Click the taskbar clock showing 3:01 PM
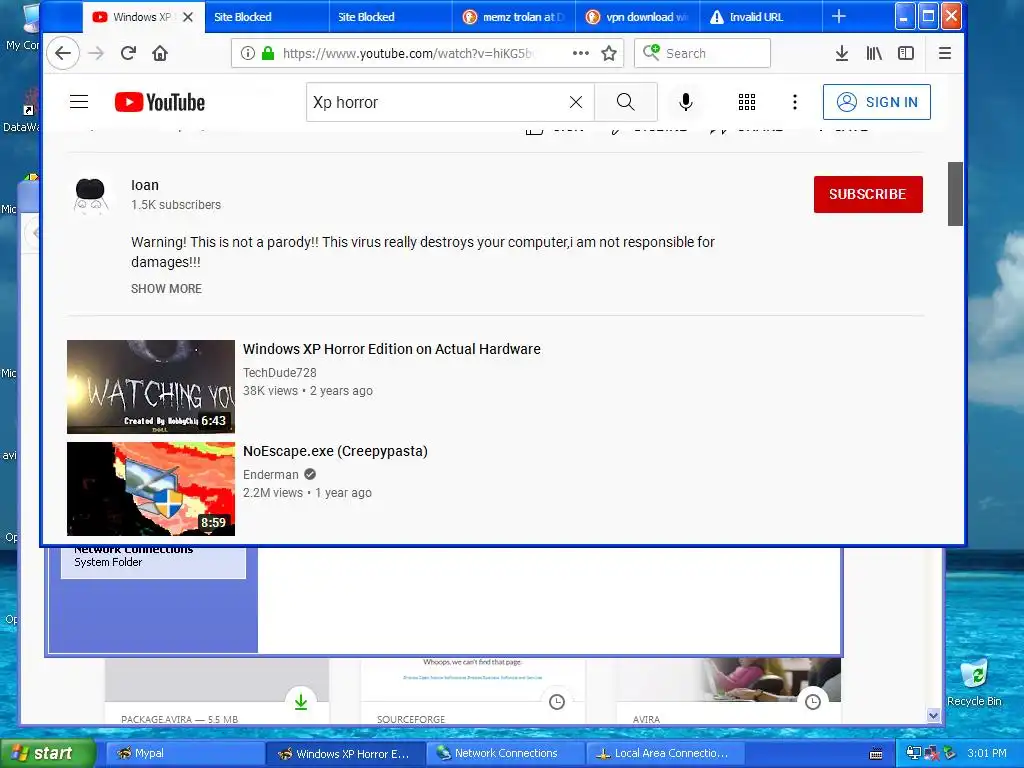Screen dimensions: 1024x768 (987, 753)
